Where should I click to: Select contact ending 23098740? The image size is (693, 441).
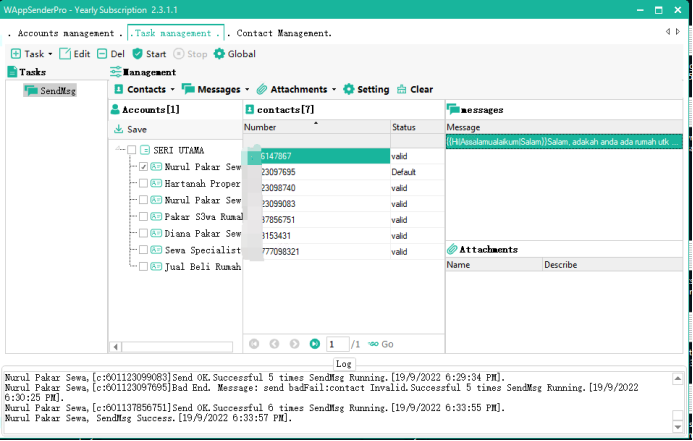click(316, 188)
